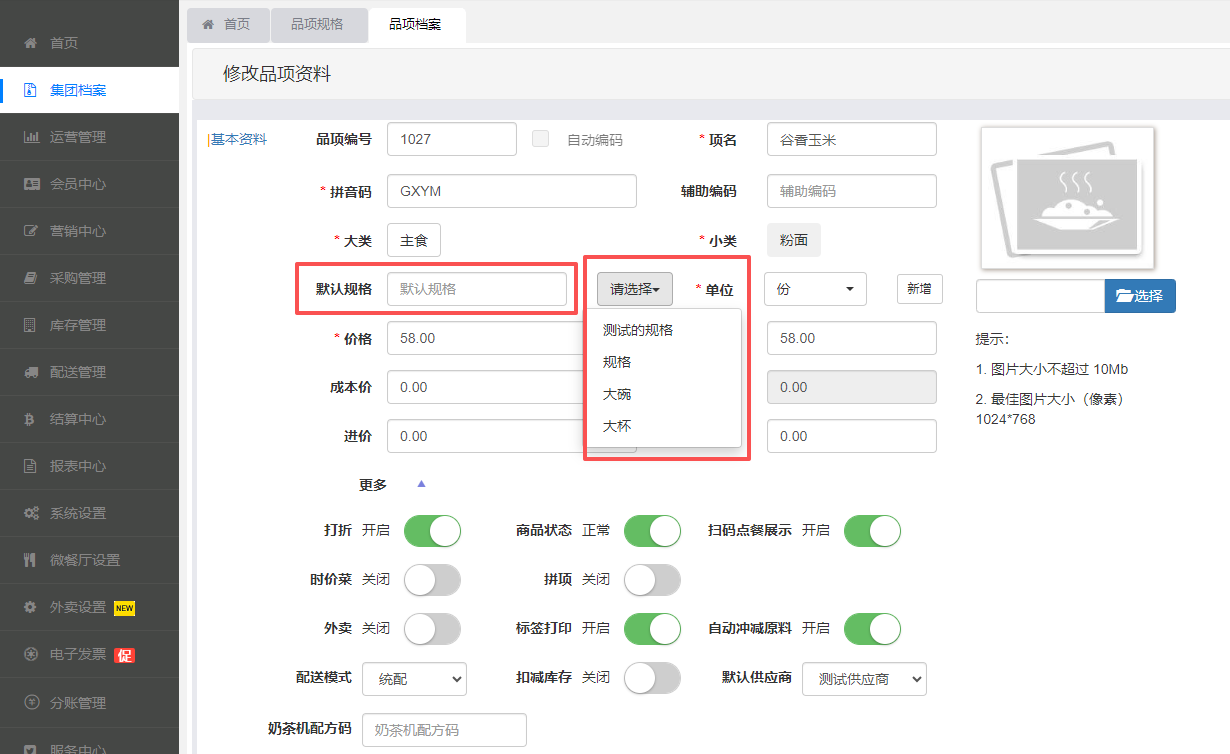Open 运营管理 bar chart icon
The image size is (1230, 754).
point(30,137)
